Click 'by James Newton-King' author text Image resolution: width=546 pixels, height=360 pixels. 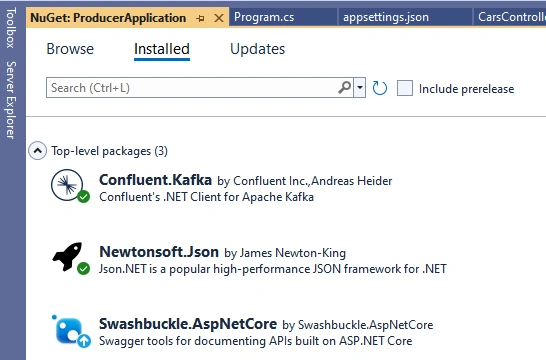point(285,253)
